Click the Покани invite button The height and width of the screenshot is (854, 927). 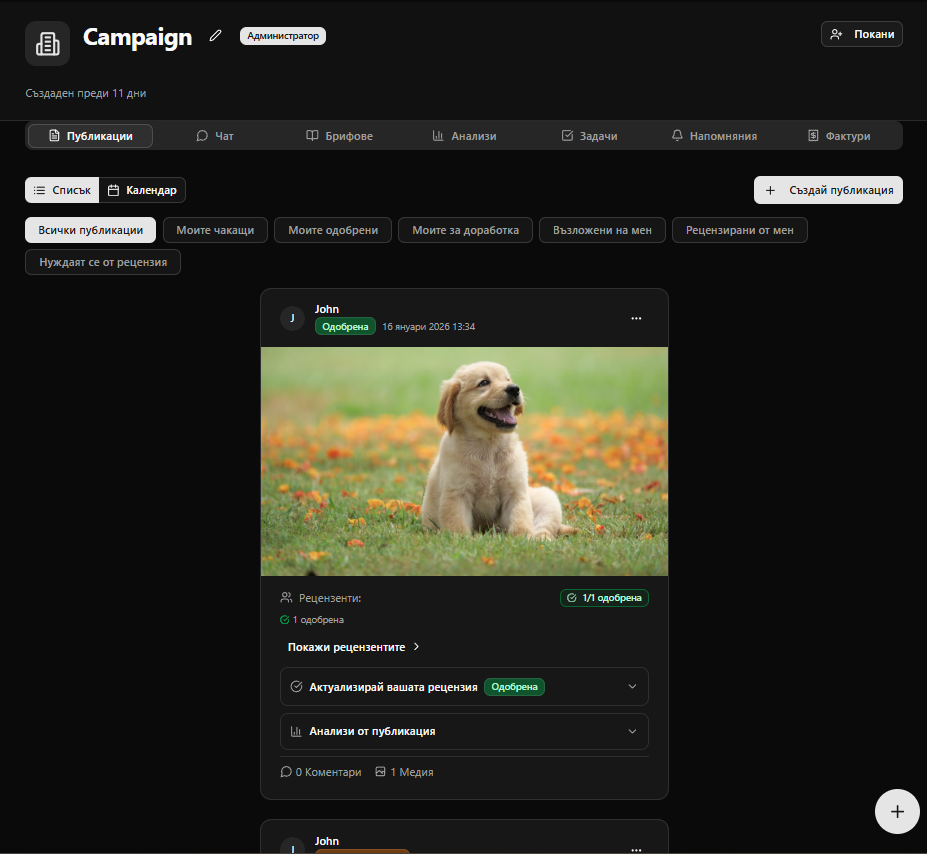pyautogui.click(x=862, y=34)
